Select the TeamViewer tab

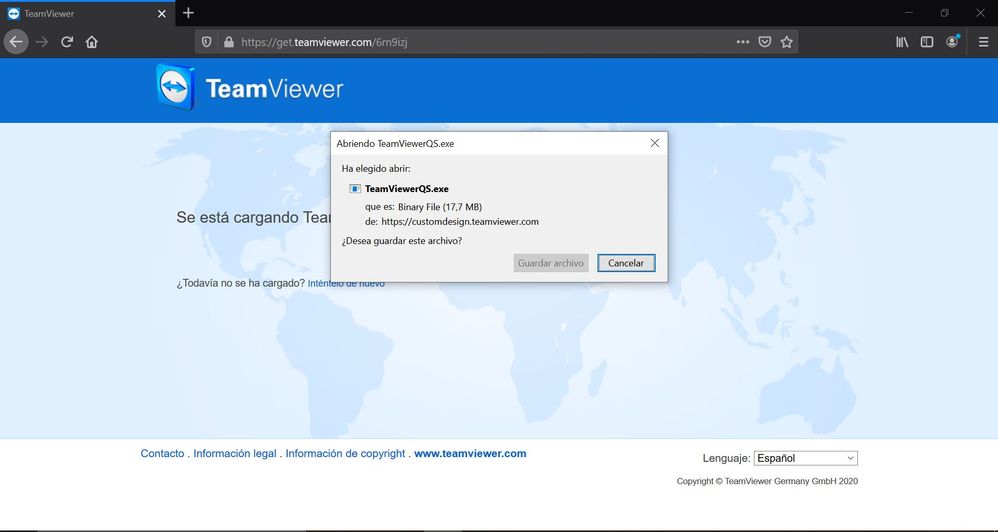[x=87, y=13]
